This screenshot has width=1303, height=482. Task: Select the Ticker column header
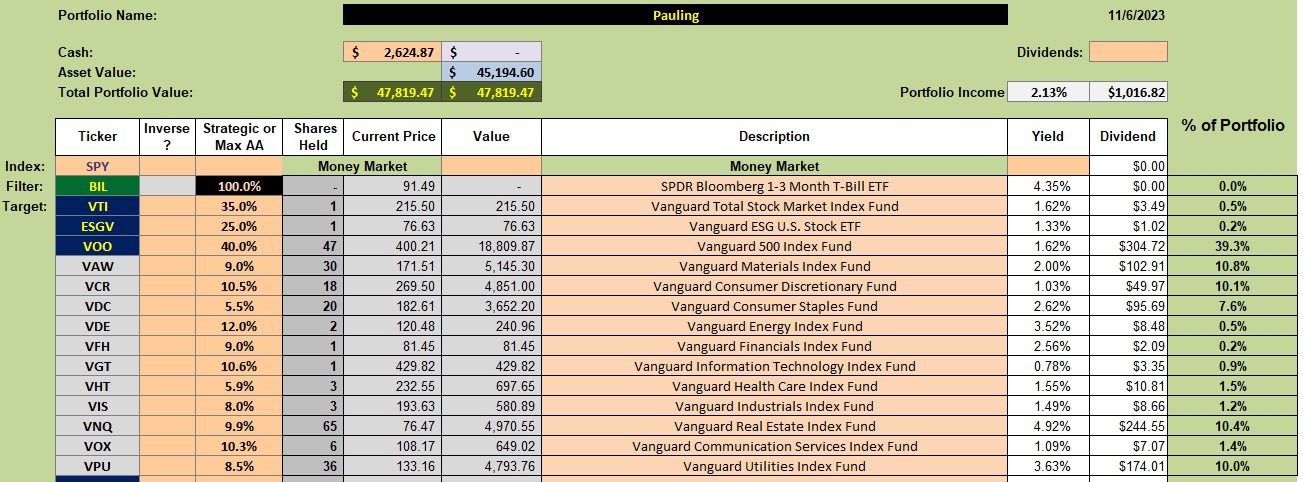pyautogui.click(x=97, y=136)
